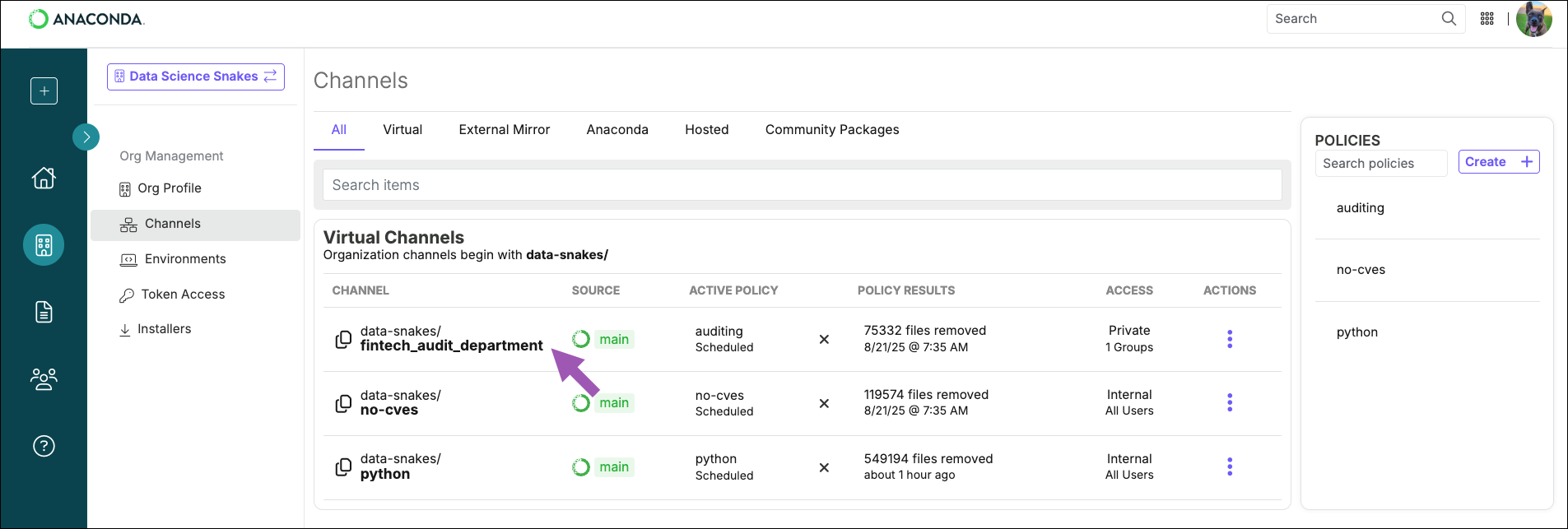Switch to the Virtual tab

402,130
